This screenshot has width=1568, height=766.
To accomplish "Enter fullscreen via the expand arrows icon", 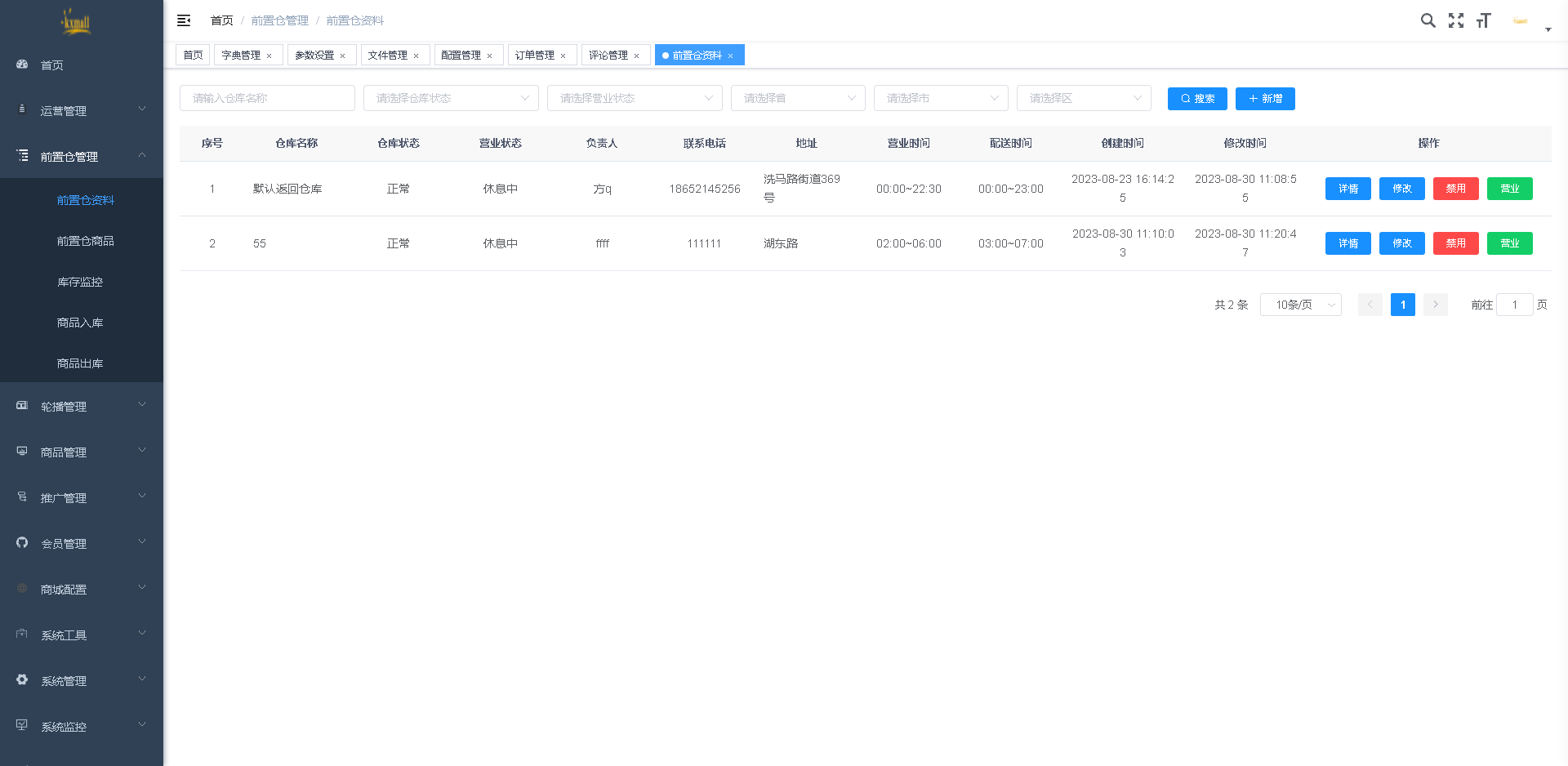I will [1456, 20].
